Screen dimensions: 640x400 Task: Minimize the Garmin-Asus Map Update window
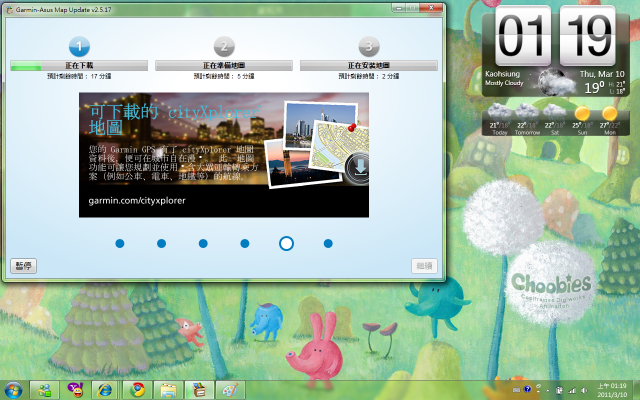point(398,8)
